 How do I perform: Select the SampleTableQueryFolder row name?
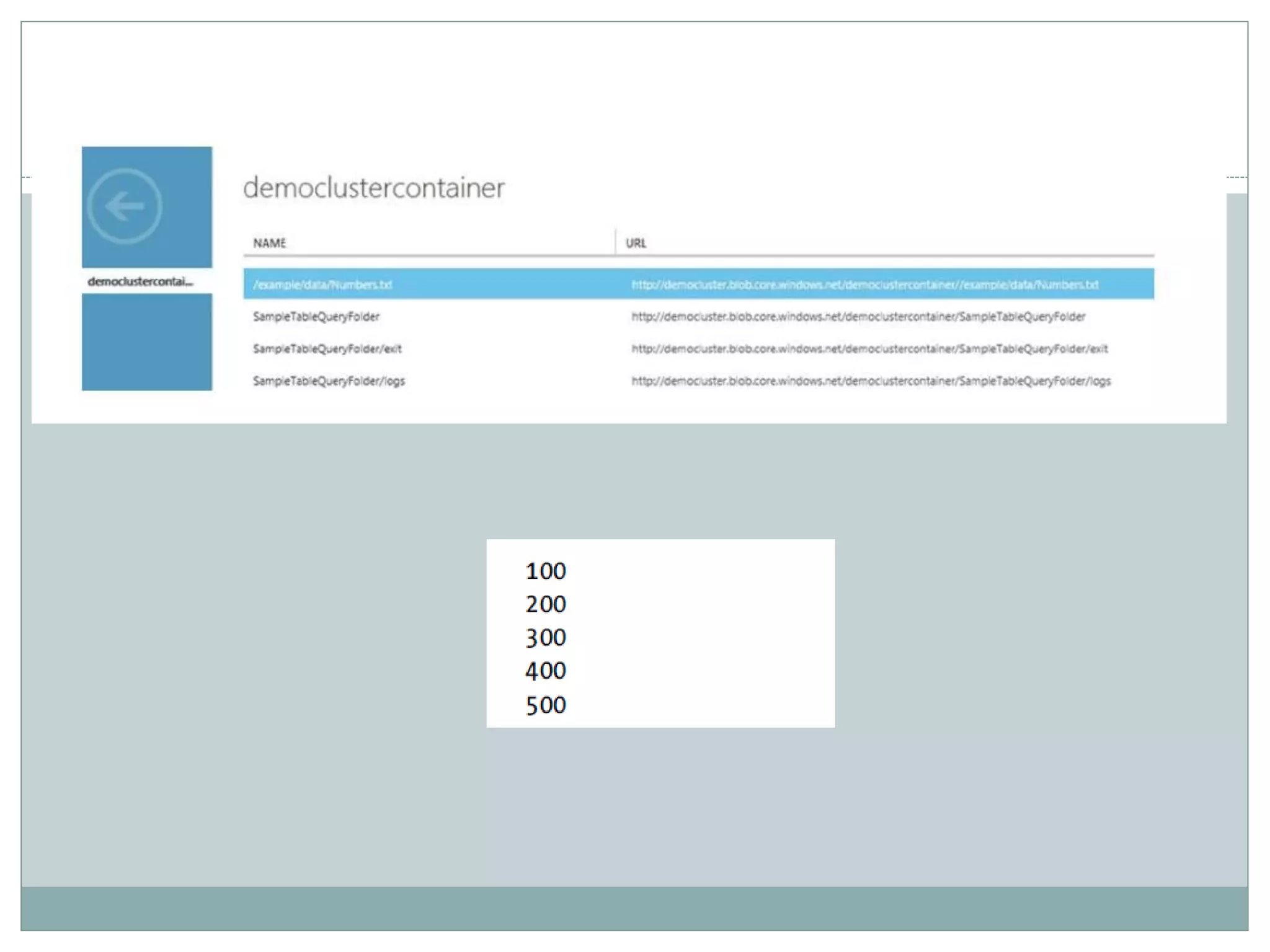click(316, 317)
